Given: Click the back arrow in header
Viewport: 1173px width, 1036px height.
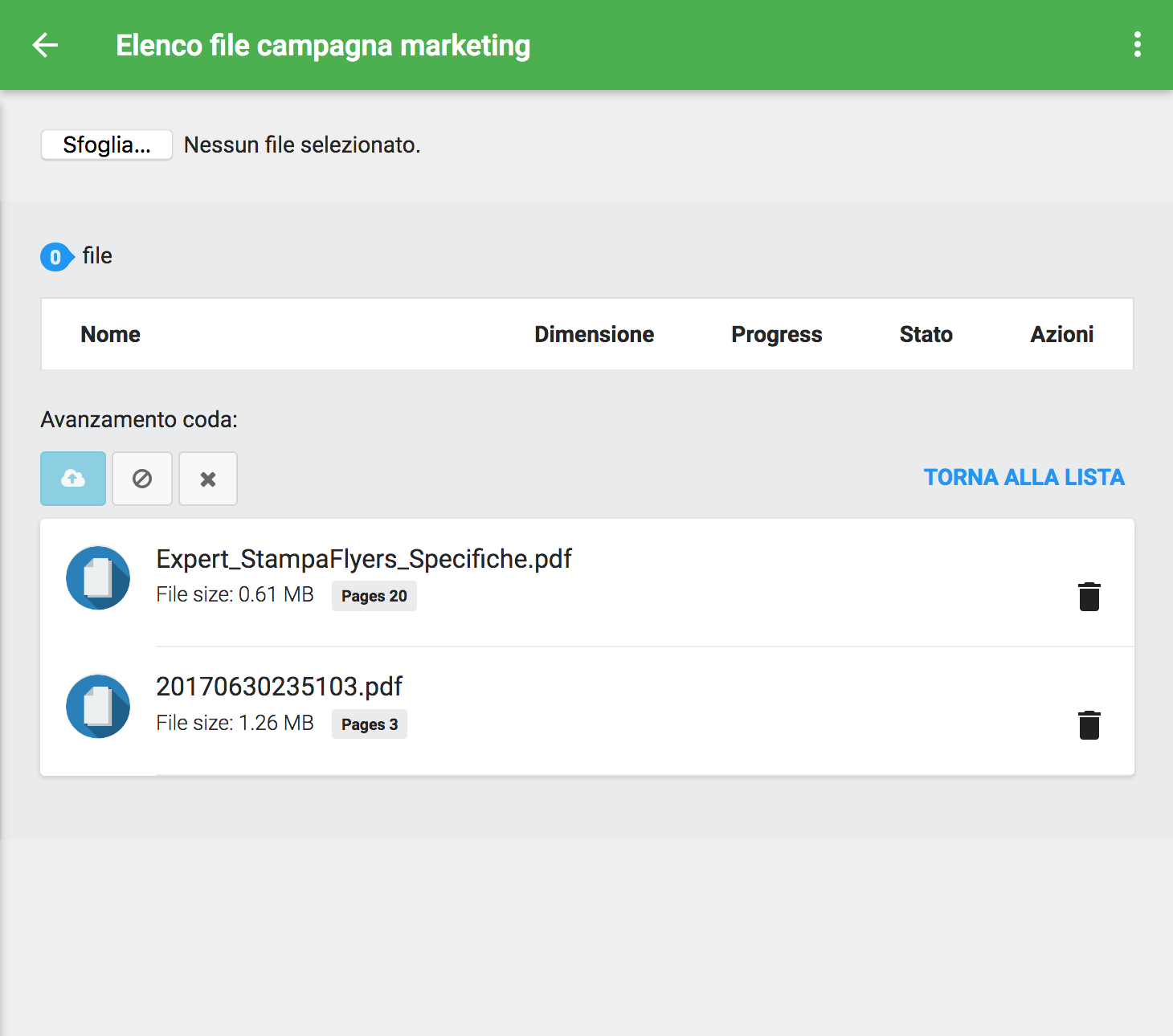Looking at the screenshot, I should coord(46,45).
